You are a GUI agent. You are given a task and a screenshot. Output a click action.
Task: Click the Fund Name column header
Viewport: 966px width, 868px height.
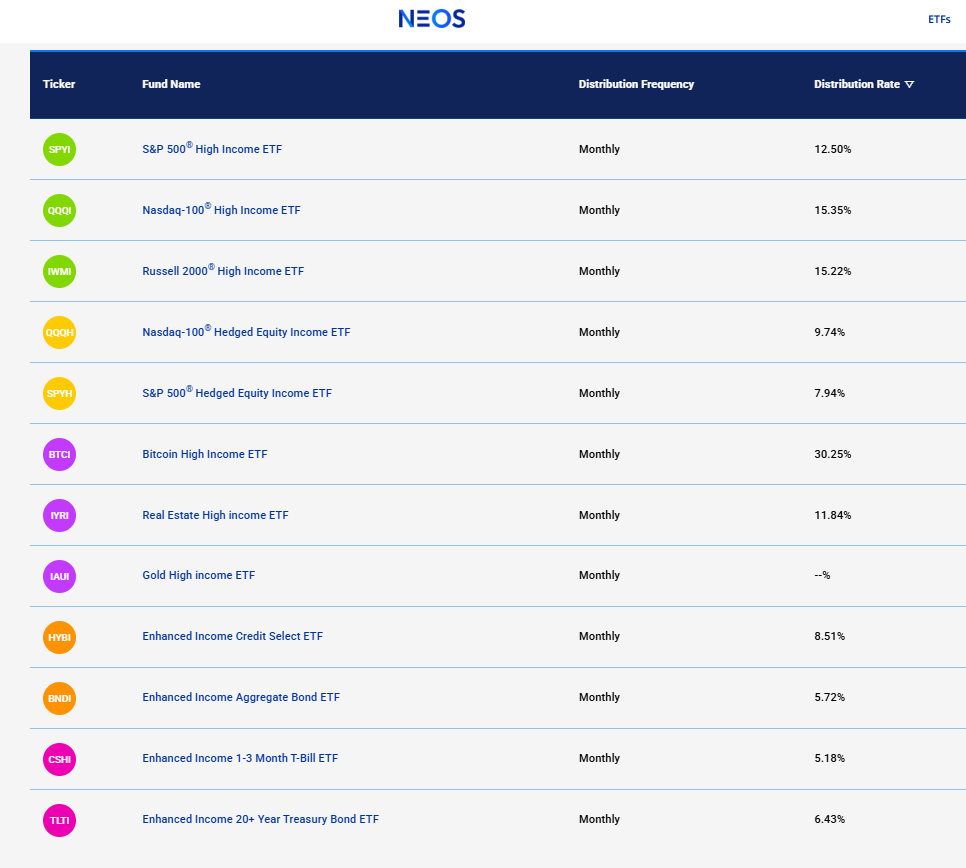pyautogui.click(x=171, y=84)
